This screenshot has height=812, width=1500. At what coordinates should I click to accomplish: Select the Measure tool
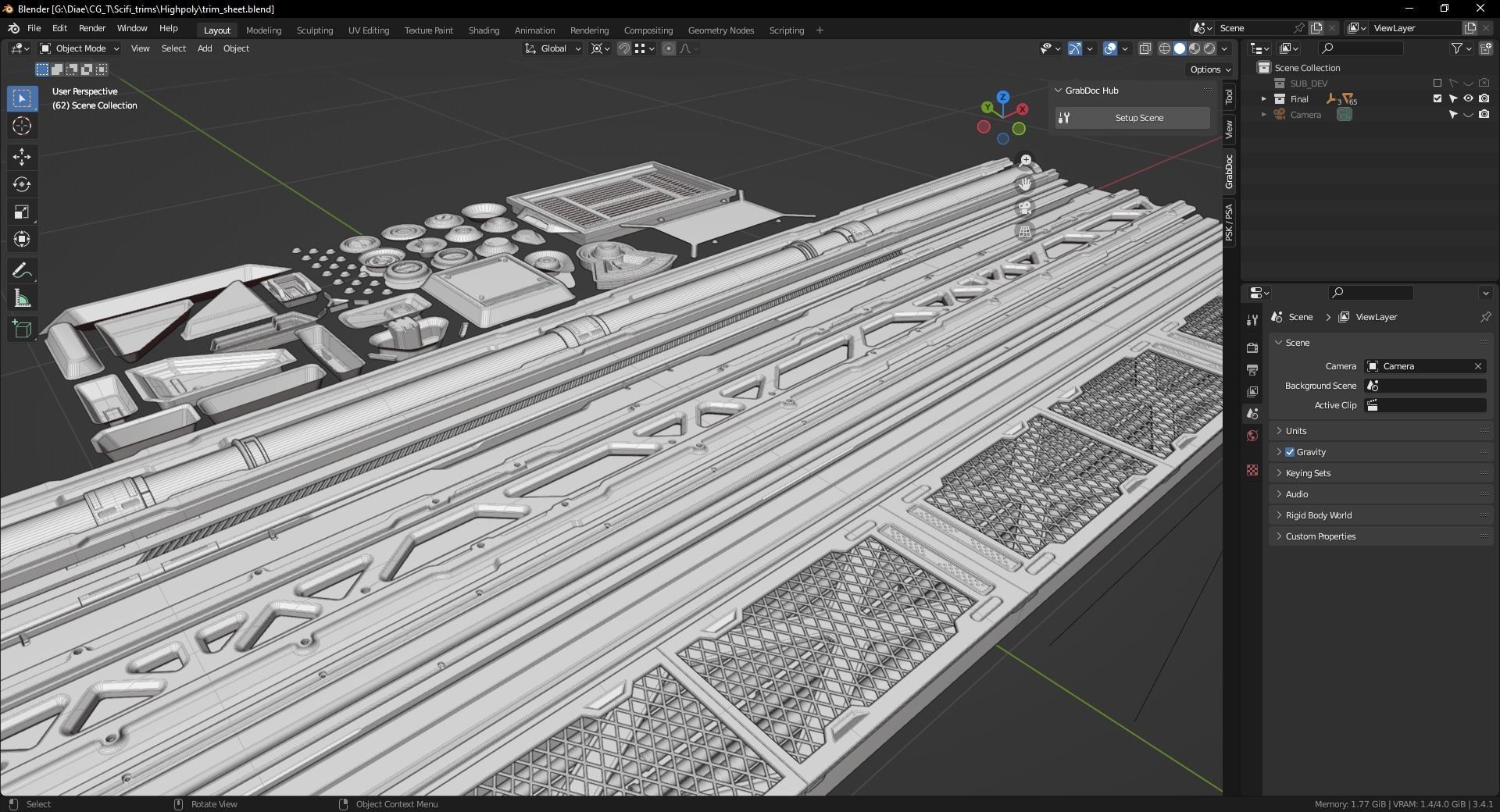click(x=22, y=297)
